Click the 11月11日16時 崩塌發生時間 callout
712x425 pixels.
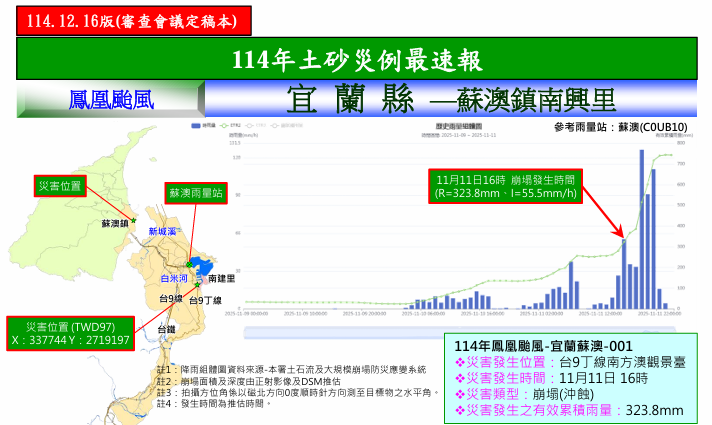tap(505, 186)
